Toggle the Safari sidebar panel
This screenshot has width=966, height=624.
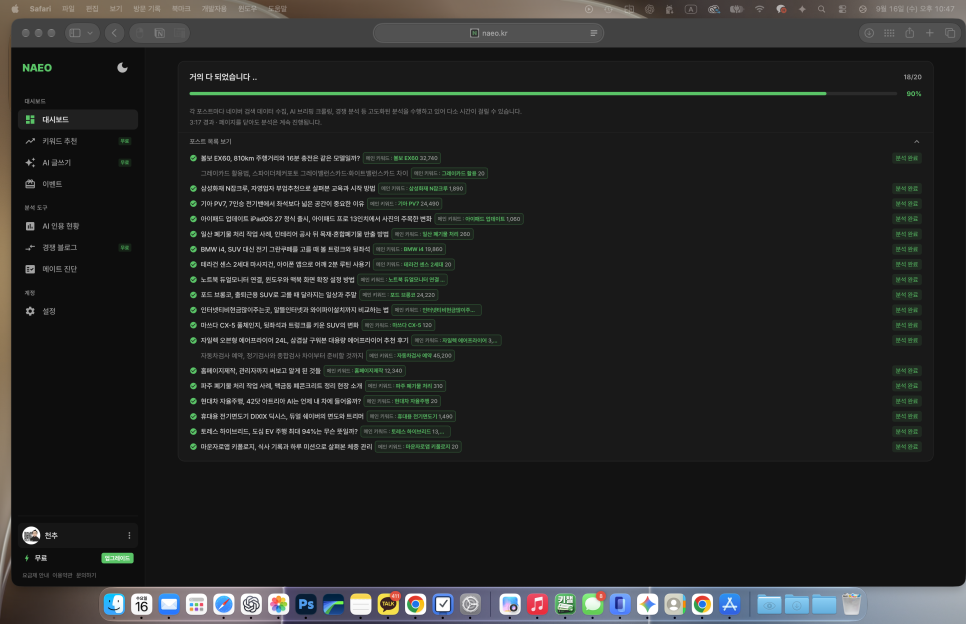pos(75,33)
